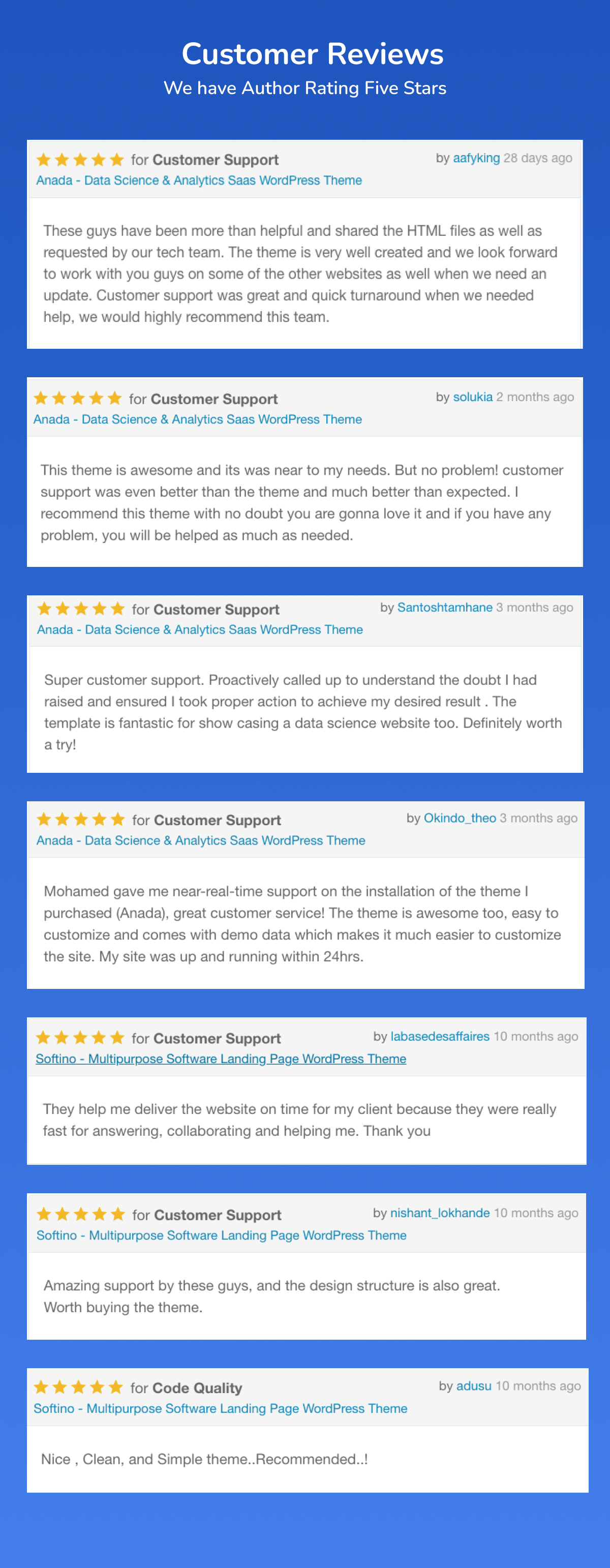This screenshot has height=1568, width=610.
Task: Click the stars on labasedesaffaires' review
Action: 80,1038
